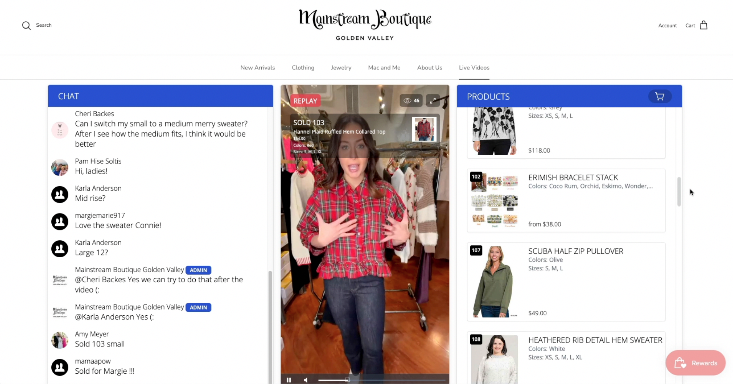Click 'SOLD 103' overlay title
This screenshot has height=384, width=733.
pos(309,123)
